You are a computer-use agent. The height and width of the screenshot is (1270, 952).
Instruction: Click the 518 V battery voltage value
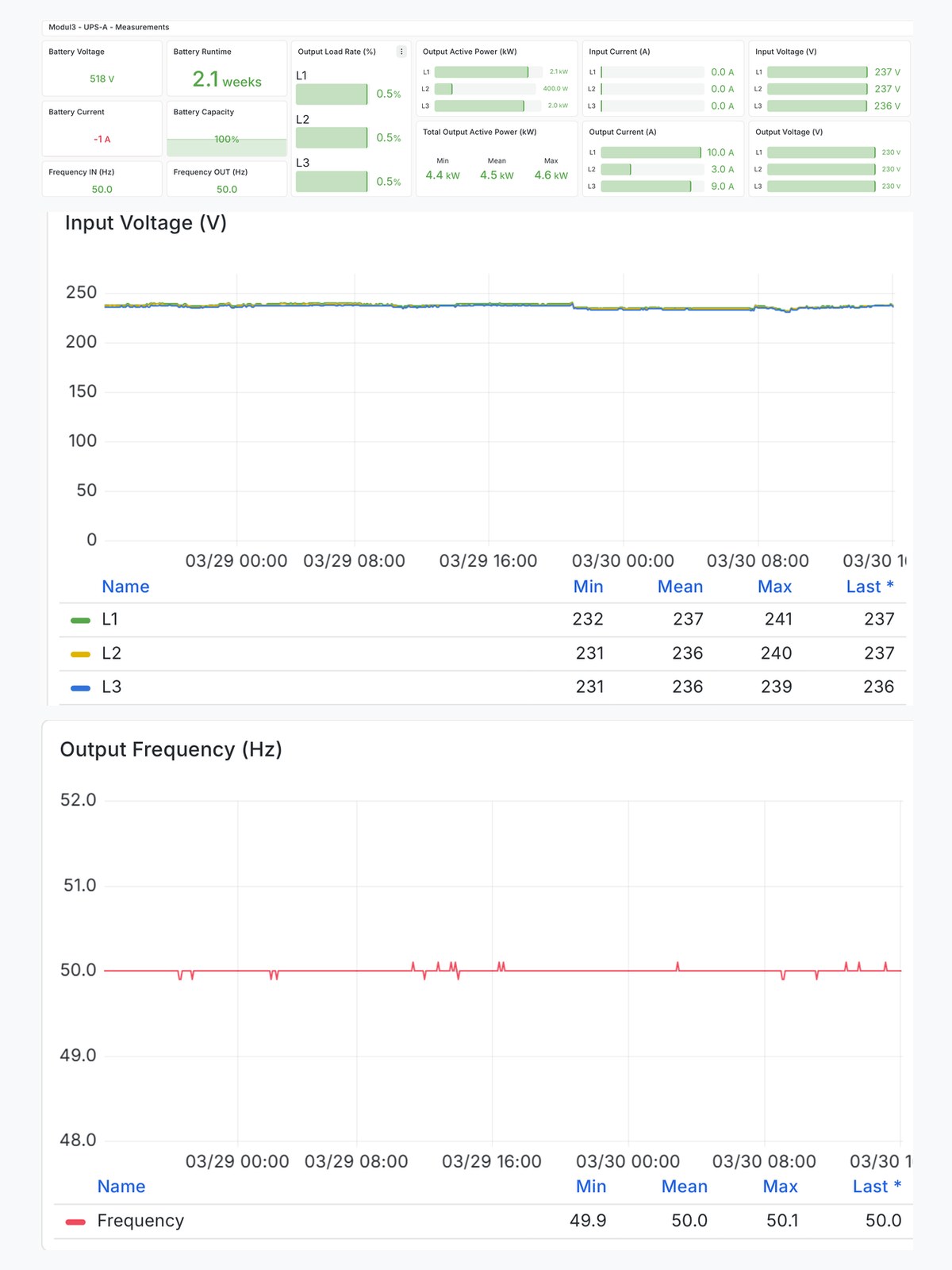(x=102, y=79)
